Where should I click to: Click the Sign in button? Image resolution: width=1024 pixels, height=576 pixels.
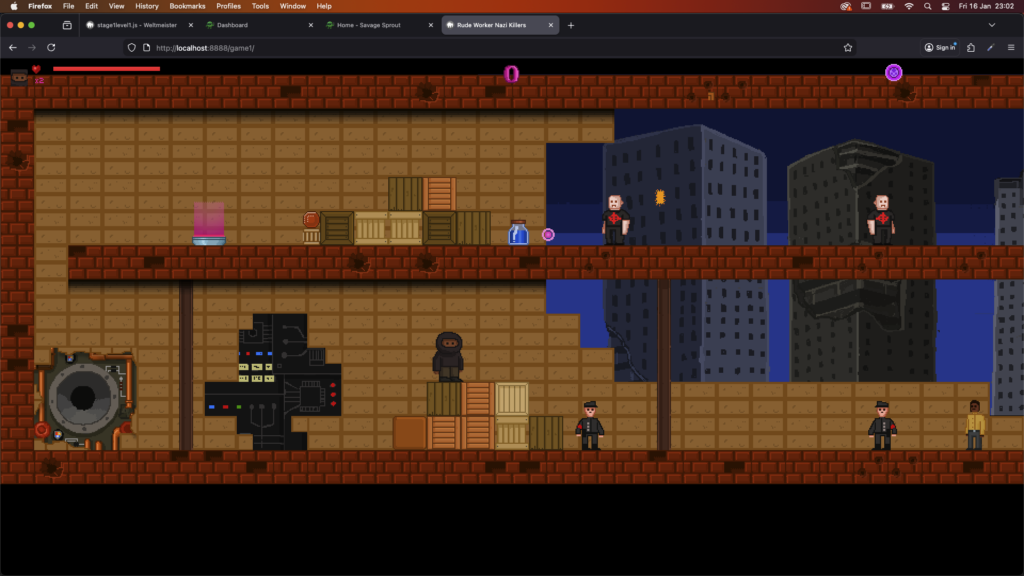940,47
